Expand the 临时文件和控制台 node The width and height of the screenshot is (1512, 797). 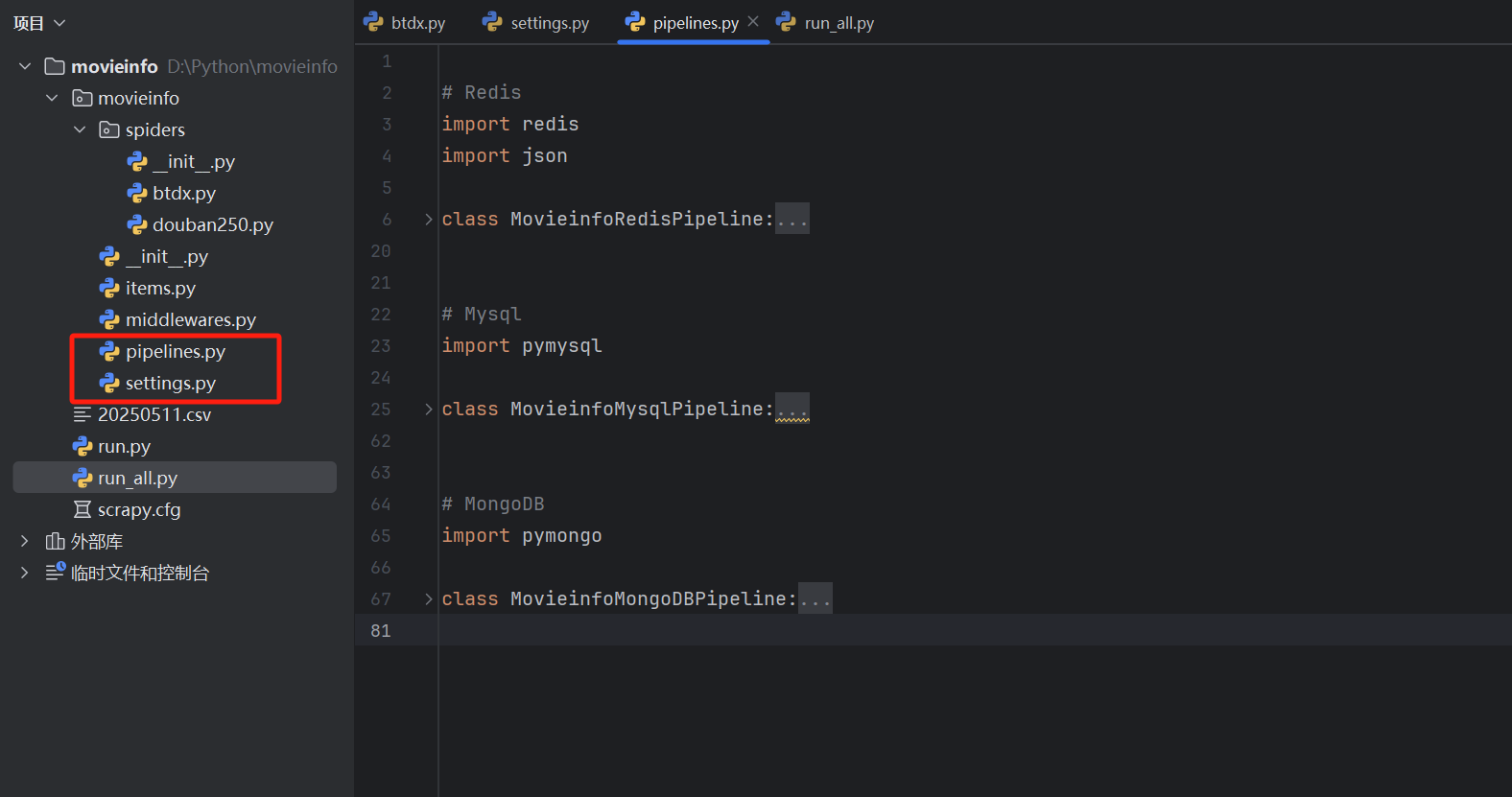25,573
